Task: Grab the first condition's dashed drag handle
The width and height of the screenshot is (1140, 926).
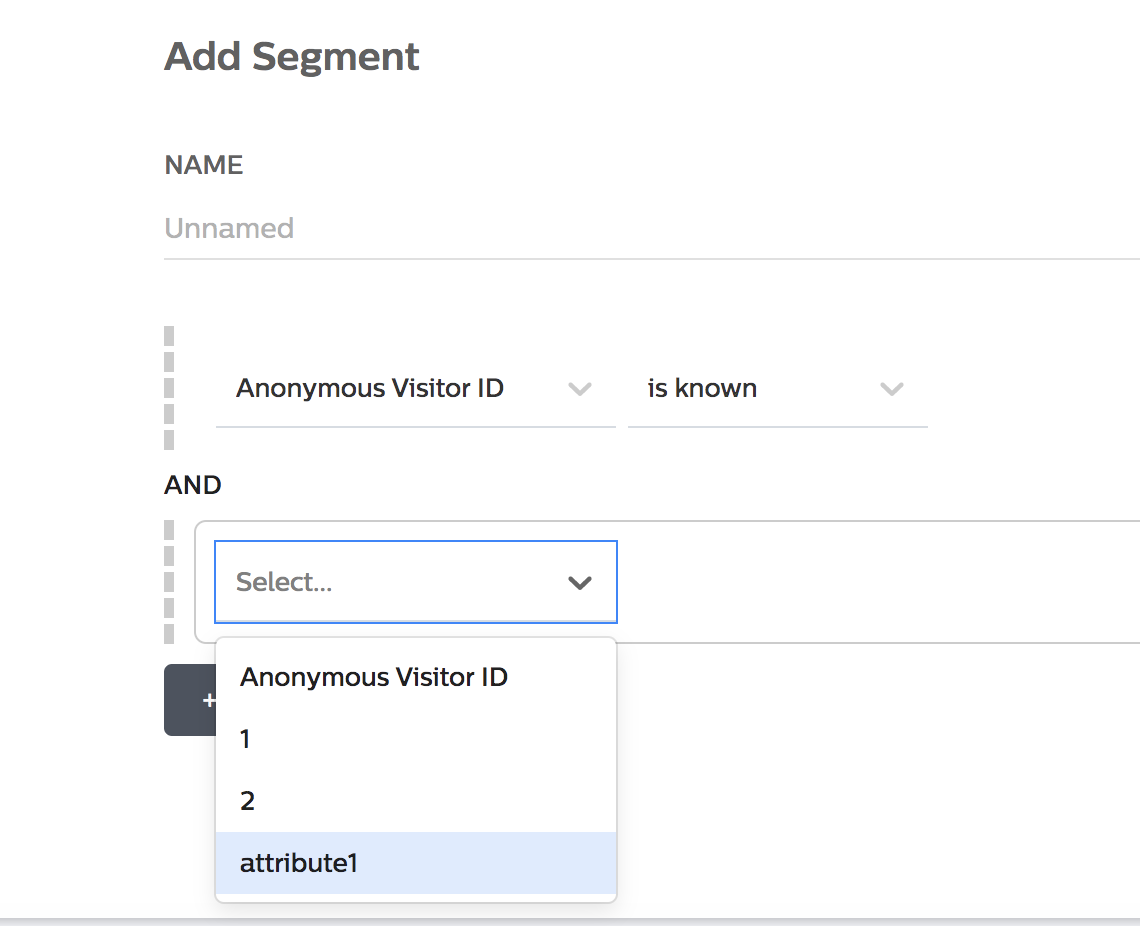Action: point(169,388)
